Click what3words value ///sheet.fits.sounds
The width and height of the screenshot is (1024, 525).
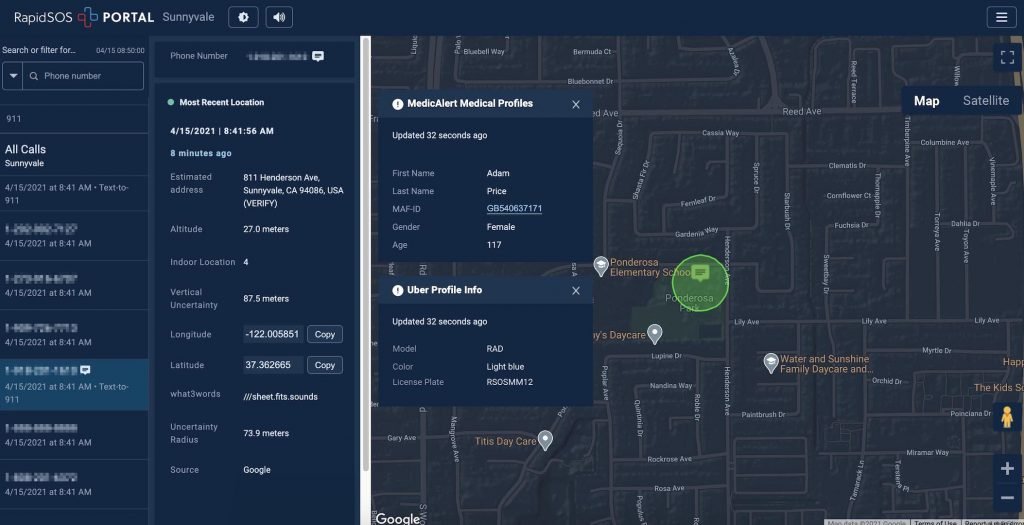click(280, 397)
